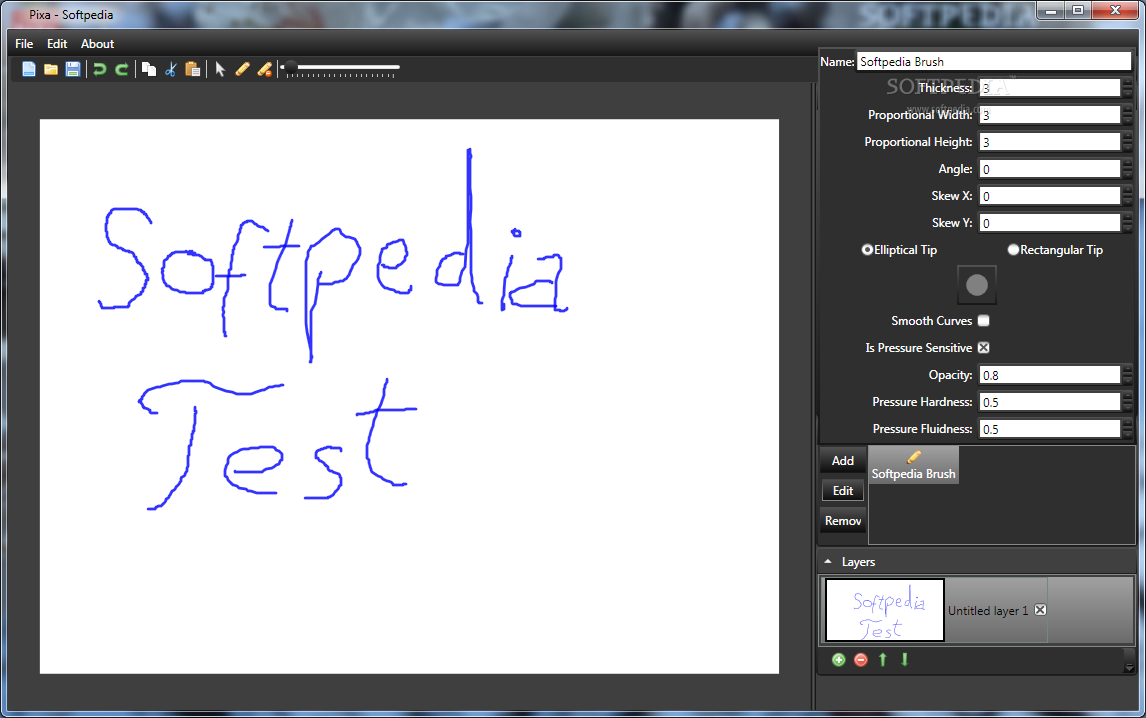The height and width of the screenshot is (718, 1146).
Task: Click the Pressure Hardness field
Action: [x=1050, y=402]
